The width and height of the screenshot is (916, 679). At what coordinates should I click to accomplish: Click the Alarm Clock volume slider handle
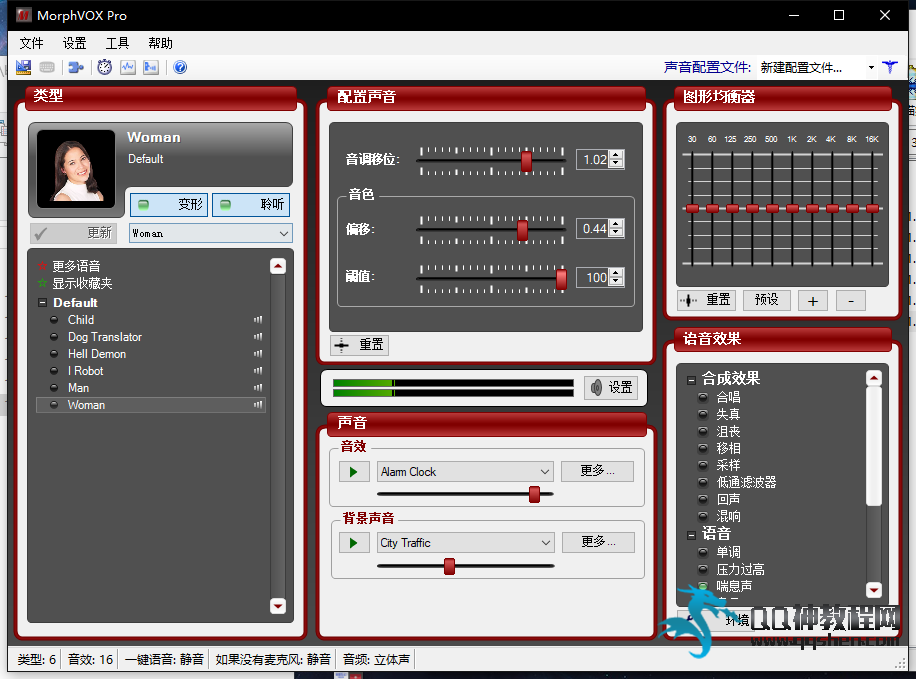[x=534, y=494]
